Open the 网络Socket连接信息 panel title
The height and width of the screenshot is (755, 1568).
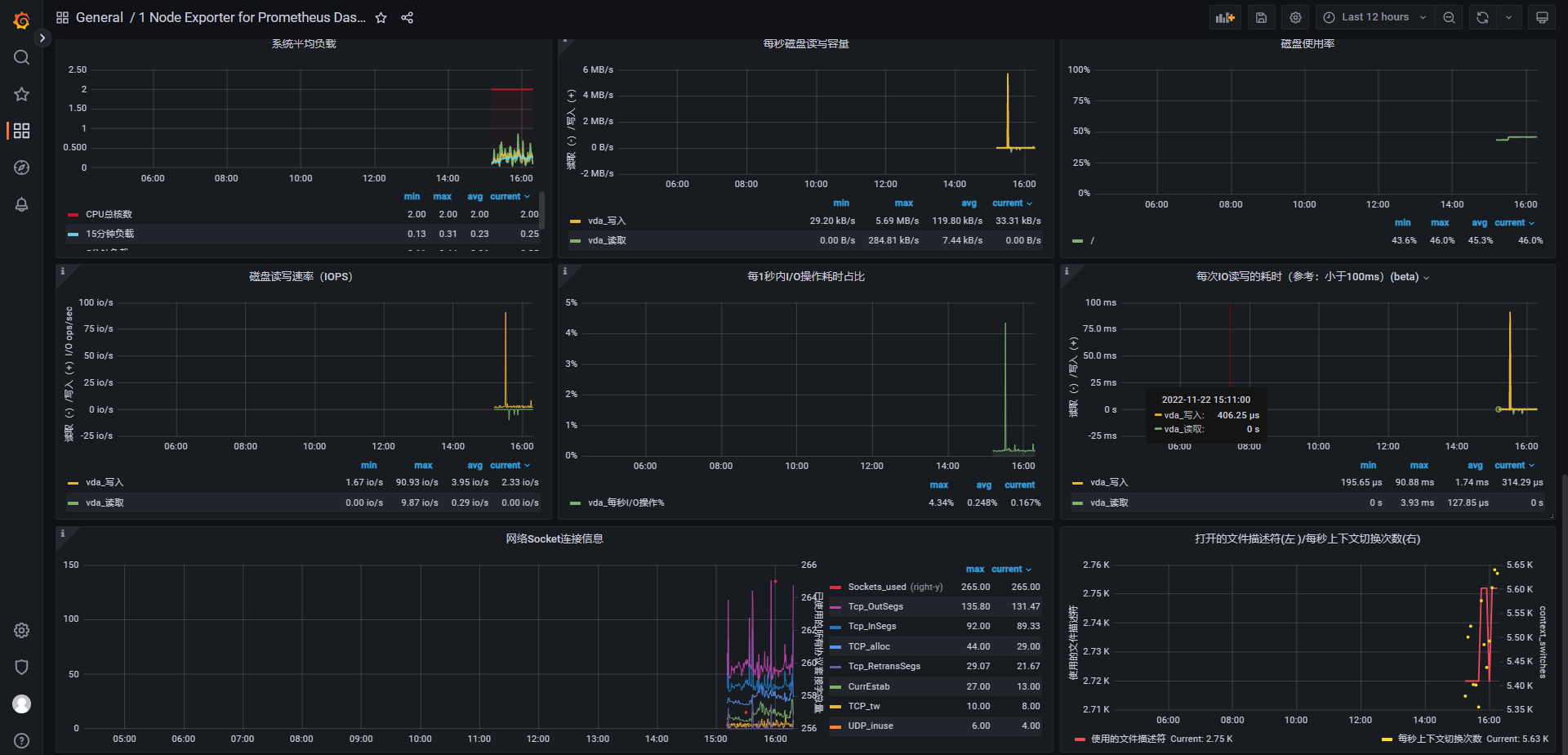pos(555,538)
